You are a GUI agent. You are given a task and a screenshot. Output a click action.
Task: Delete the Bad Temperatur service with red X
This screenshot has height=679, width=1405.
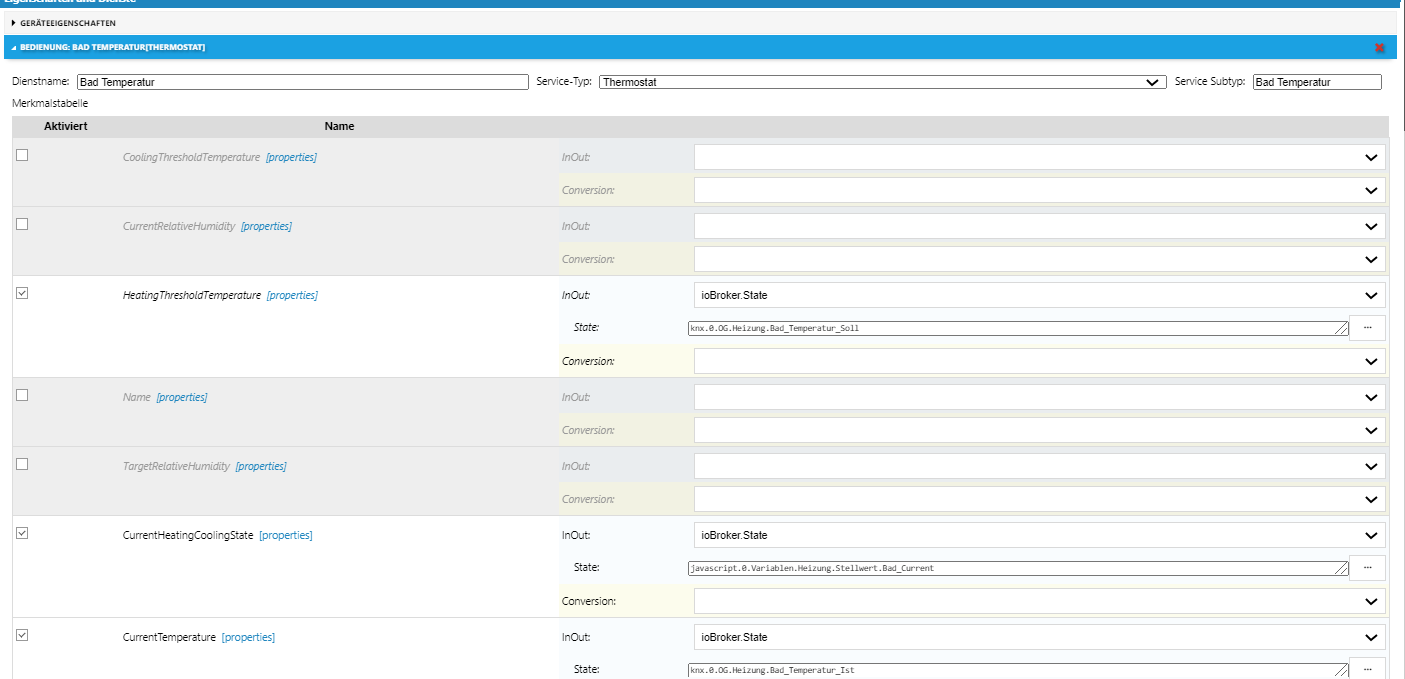pos(1380,47)
